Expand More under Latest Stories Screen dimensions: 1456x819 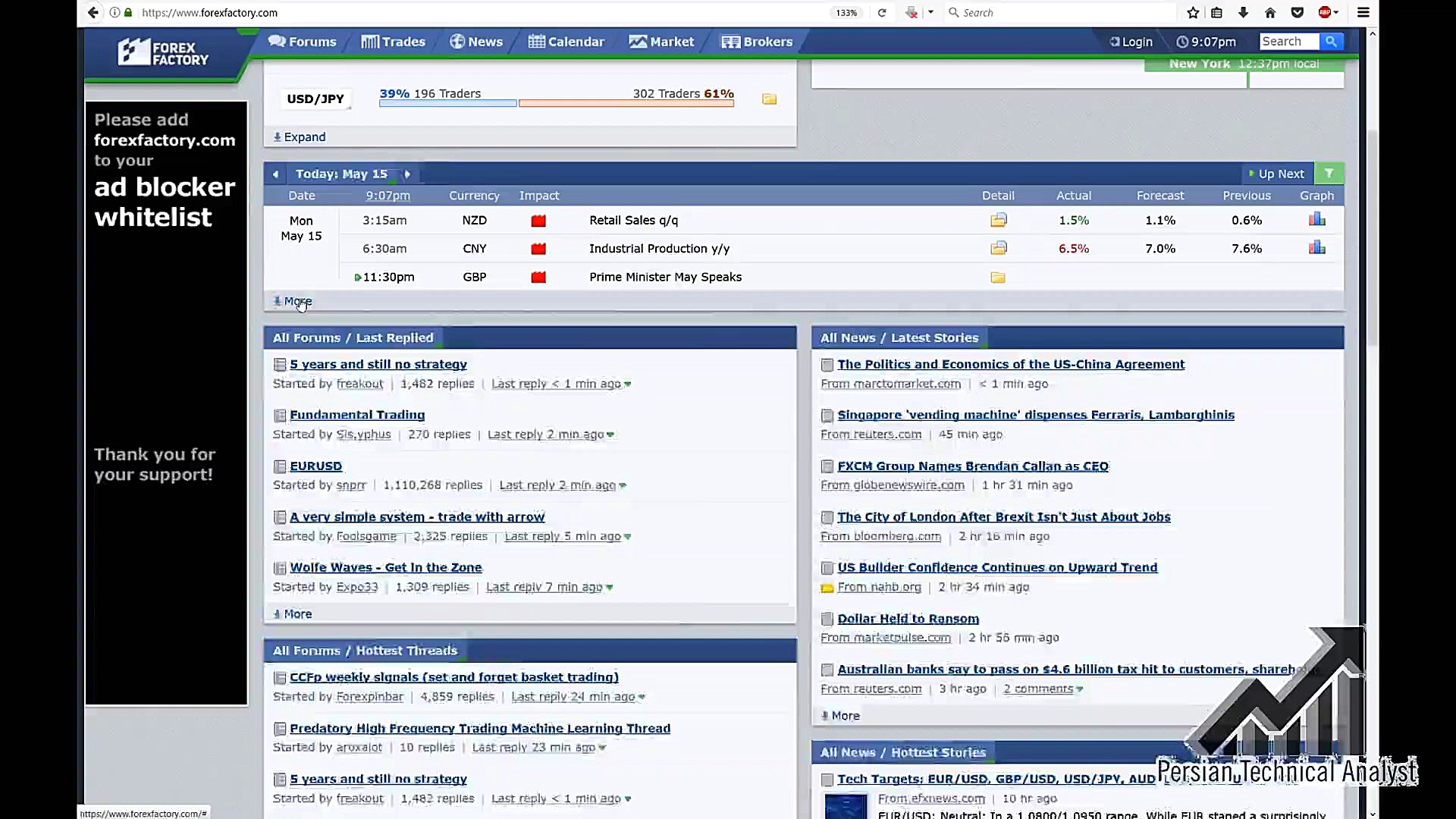tap(841, 716)
